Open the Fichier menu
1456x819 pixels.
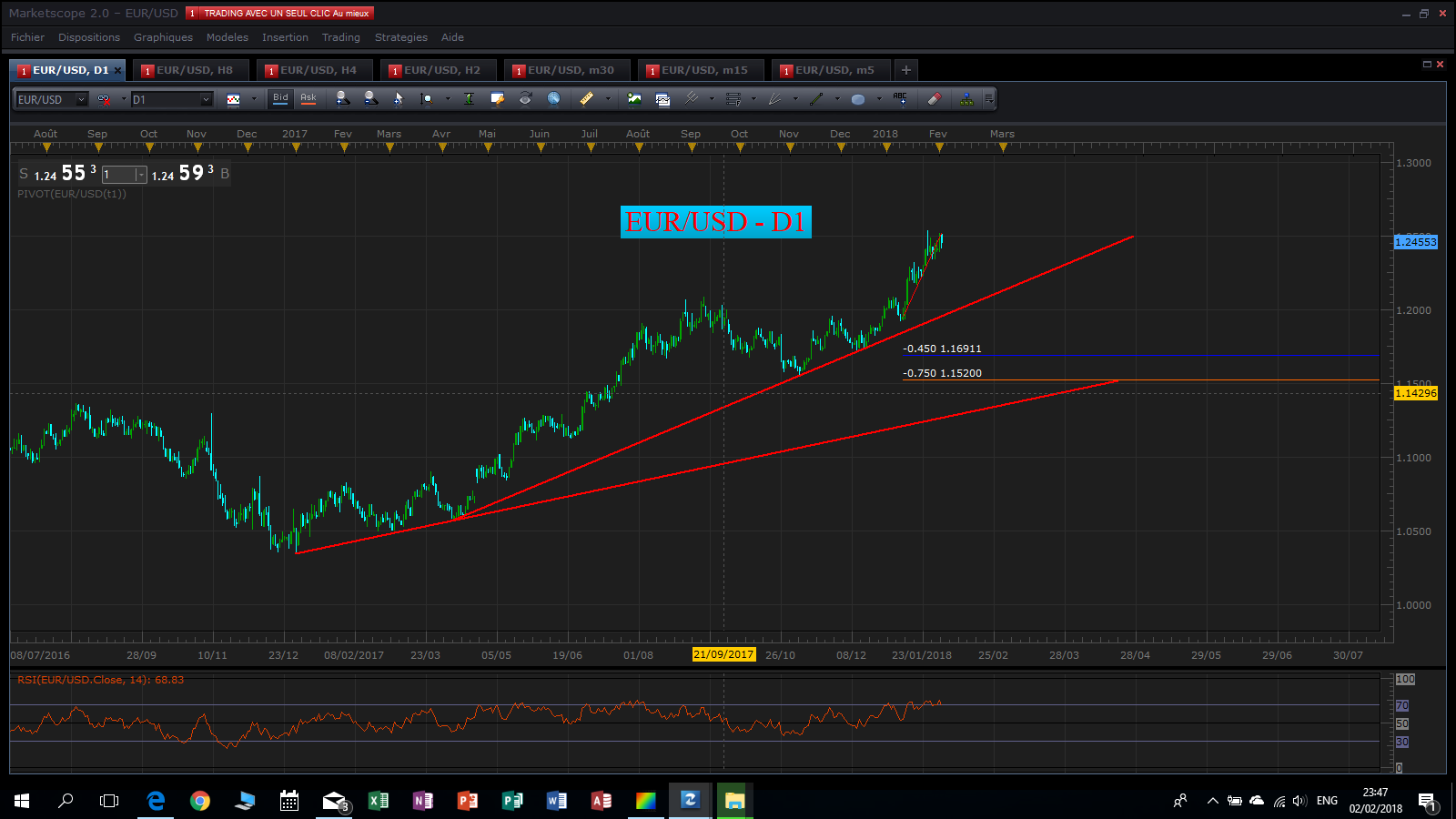(x=27, y=37)
